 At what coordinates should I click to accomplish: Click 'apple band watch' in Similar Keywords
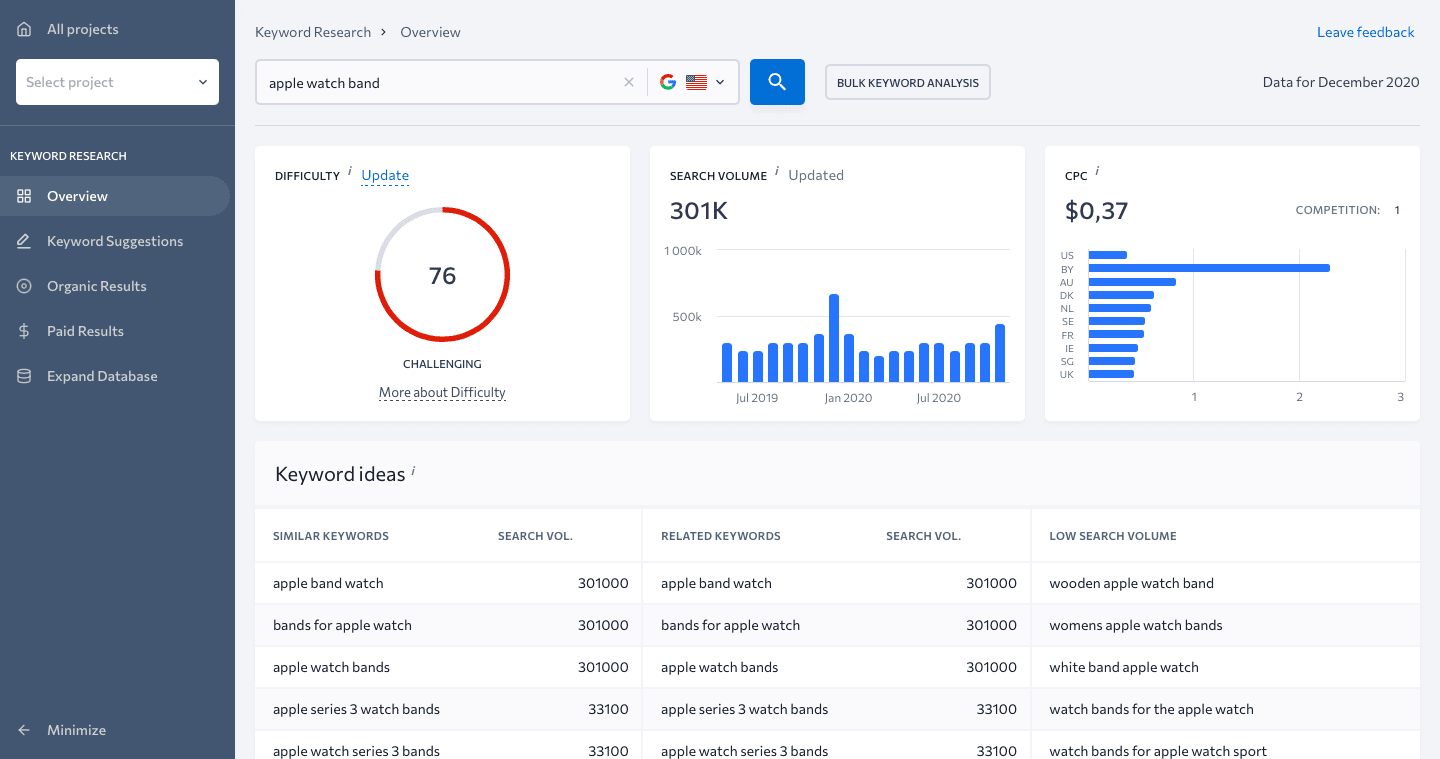click(328, 583)
